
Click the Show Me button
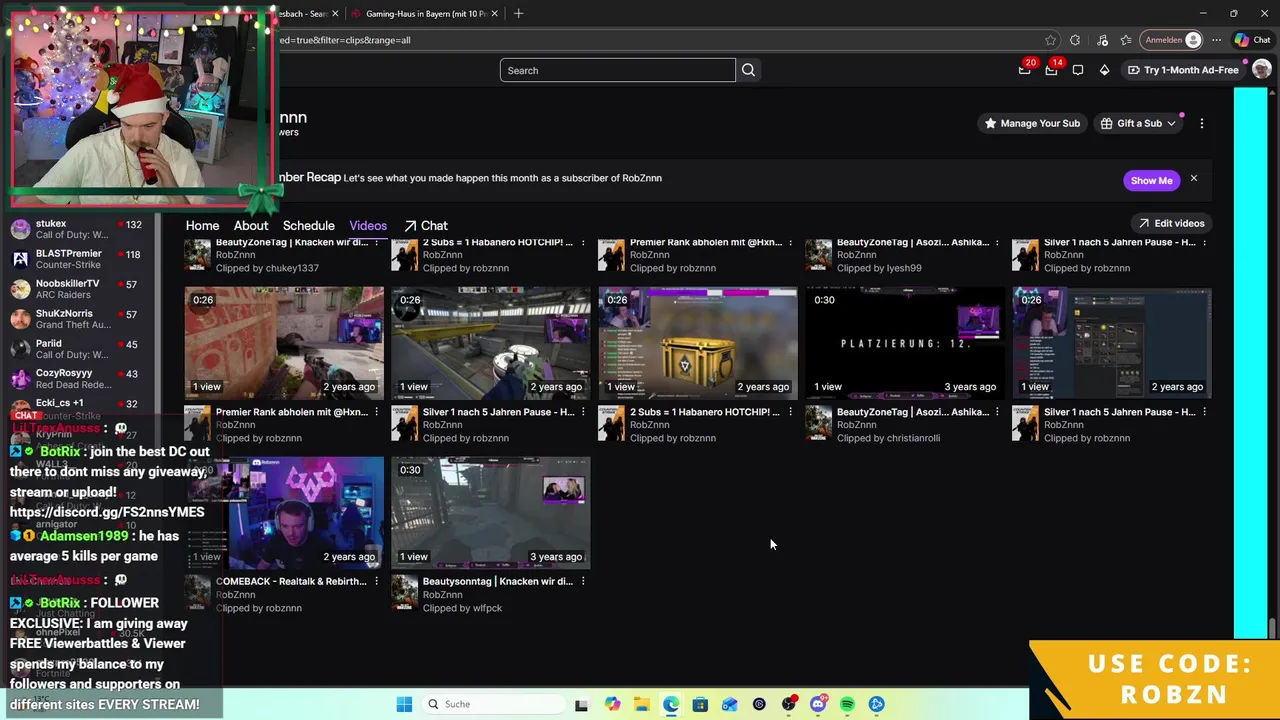click(1151, 181)
